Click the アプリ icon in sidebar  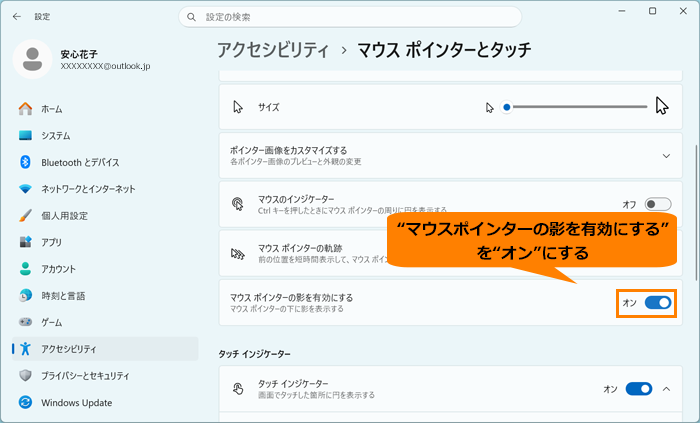pyautogui.click(x=25, y=242)
